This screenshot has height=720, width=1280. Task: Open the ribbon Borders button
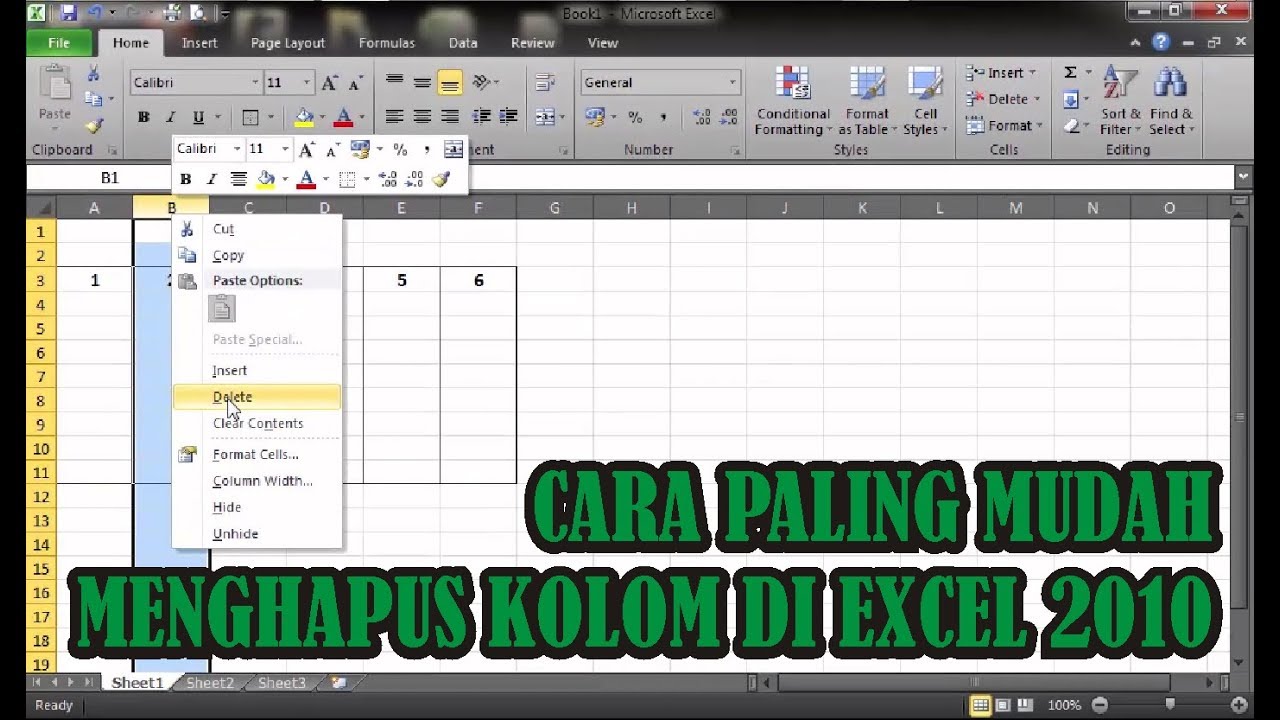251,117
